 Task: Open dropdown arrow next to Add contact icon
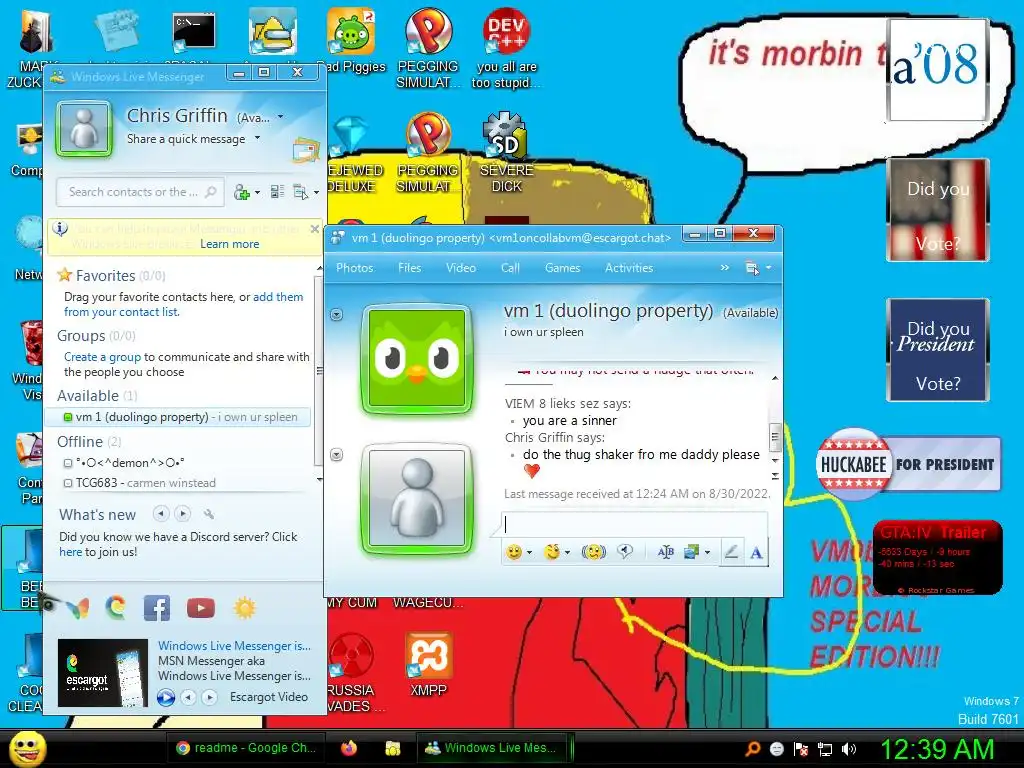[257, 193]
